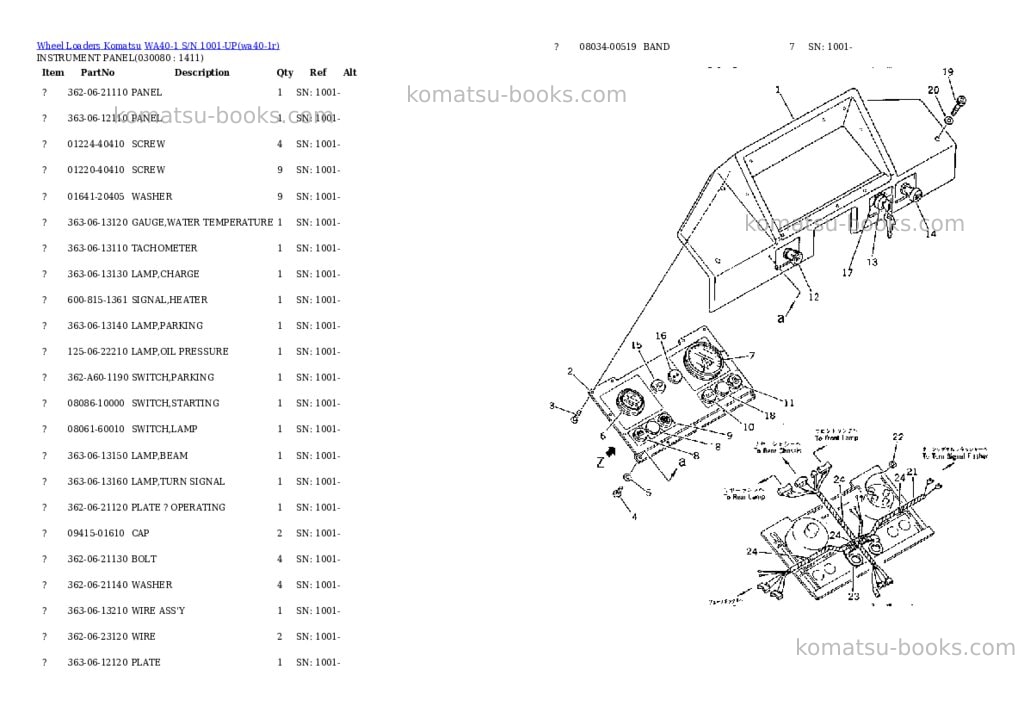
Task: Click callout number 22 on diagram
Action: click(898, 436)
